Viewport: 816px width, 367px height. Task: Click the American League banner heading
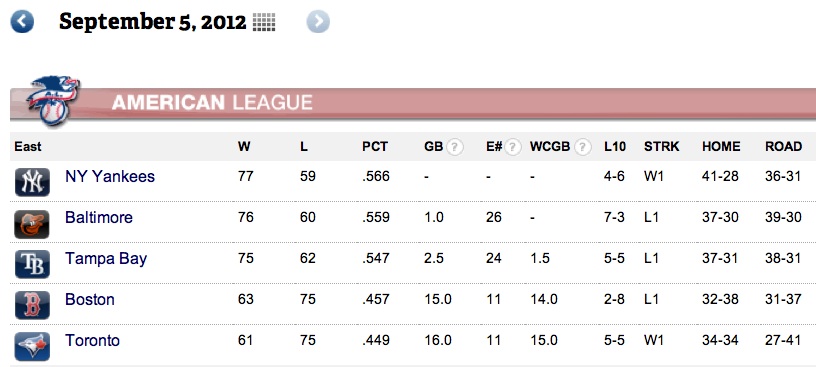[212, 103]
